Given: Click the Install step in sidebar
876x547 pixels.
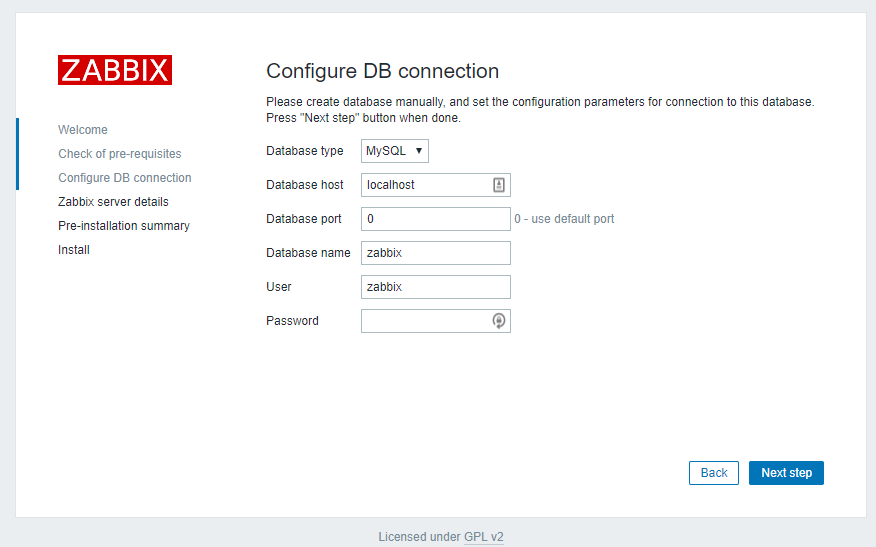Looking at the screenshot, I should [74, 250].
